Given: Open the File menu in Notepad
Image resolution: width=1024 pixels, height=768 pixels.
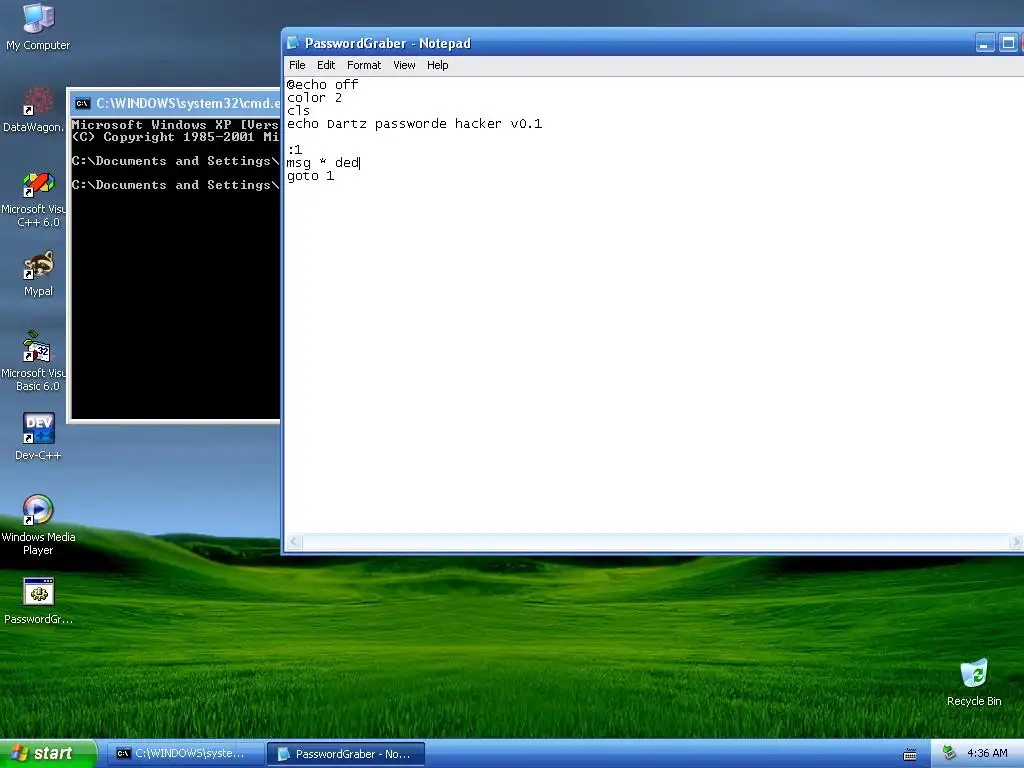Looking at the screenshot, I should 297,65.
